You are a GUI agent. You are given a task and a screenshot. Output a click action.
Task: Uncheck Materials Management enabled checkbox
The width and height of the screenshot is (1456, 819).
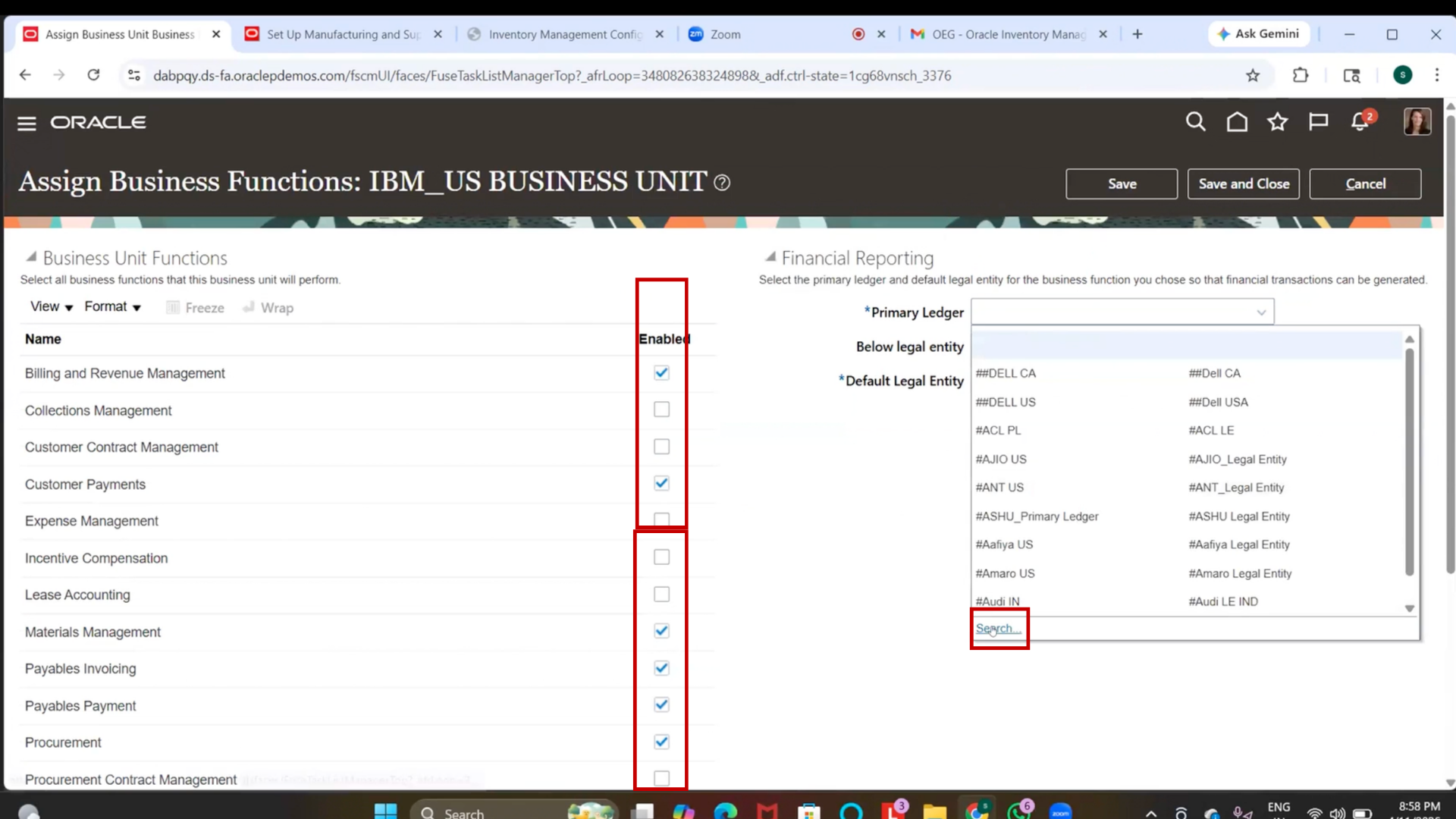tap(661, 631)
